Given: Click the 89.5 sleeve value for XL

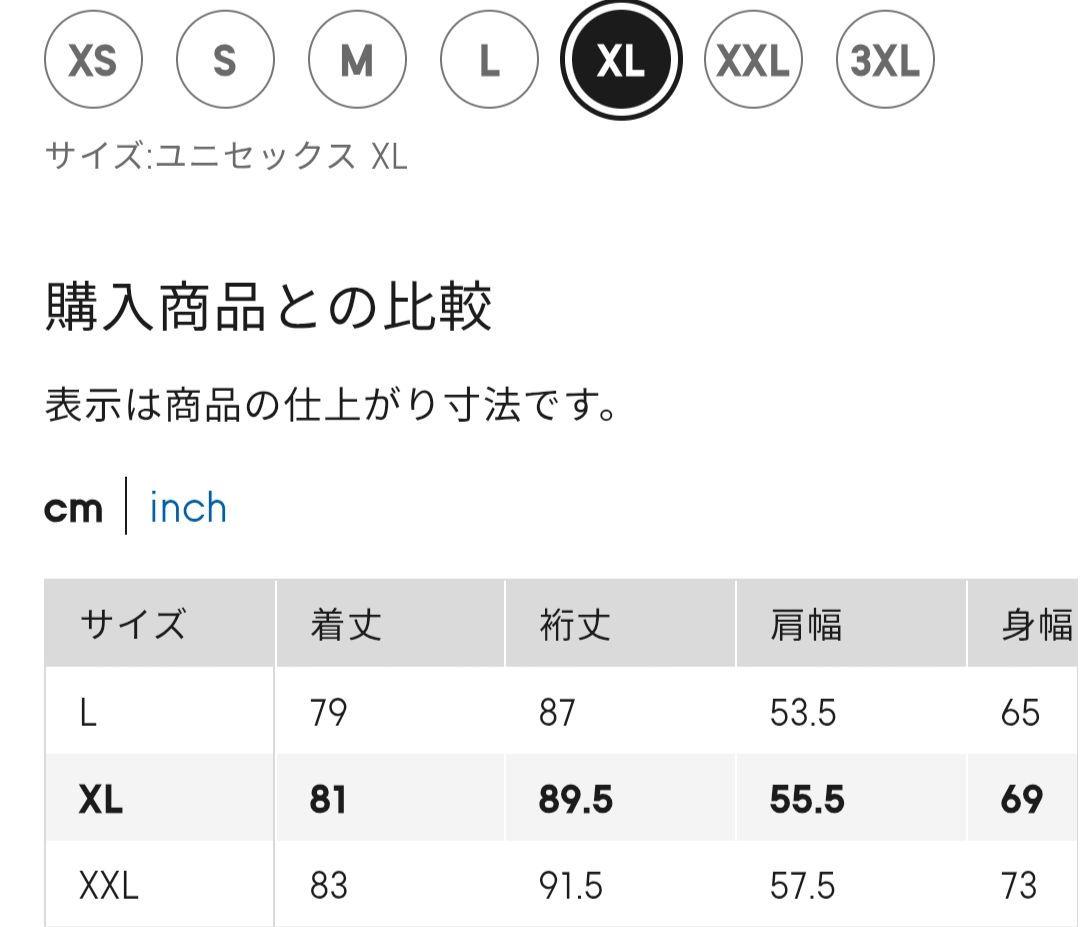Looking at the screenshot, I should coord(575,800).
